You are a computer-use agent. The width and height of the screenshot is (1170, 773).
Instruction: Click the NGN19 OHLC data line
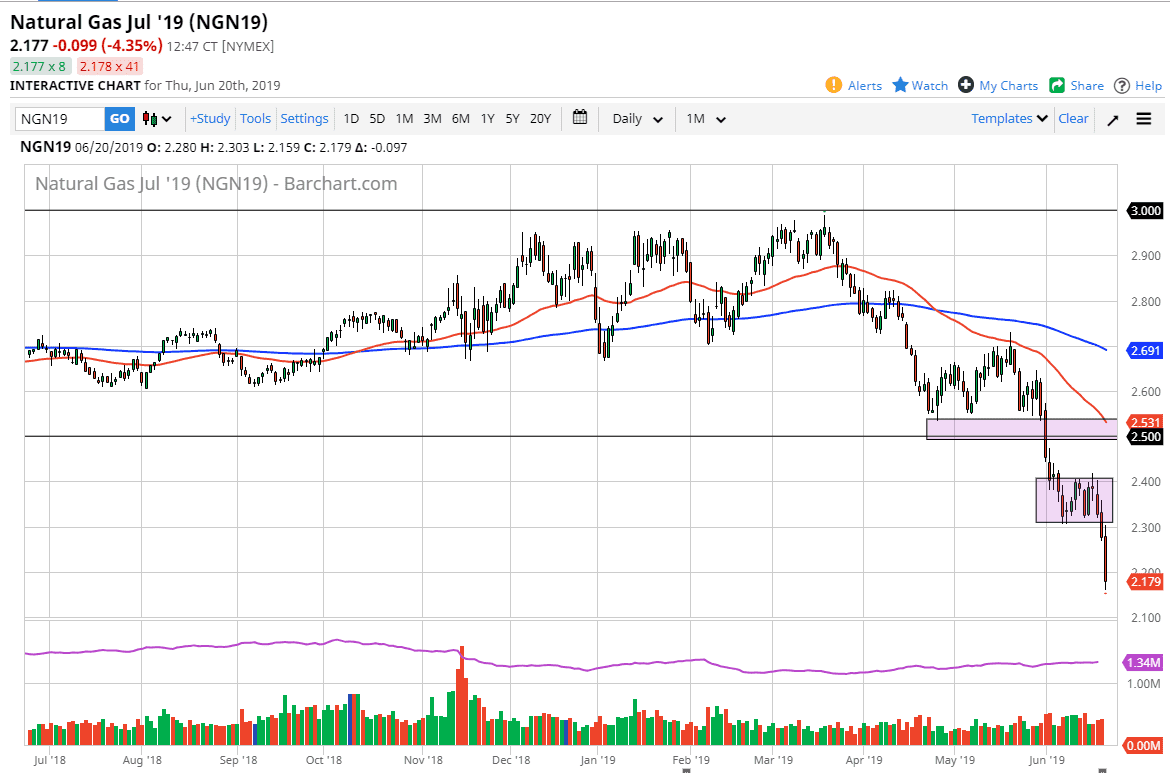point(213,147)
